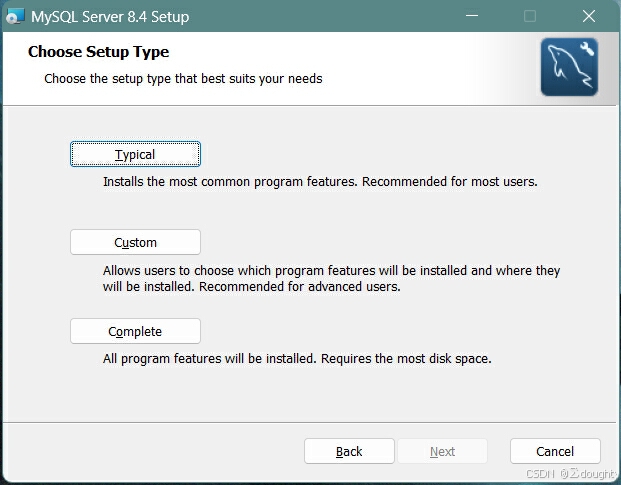Select the Custom setup button
The image size is (621, 485).
[135, 242]
